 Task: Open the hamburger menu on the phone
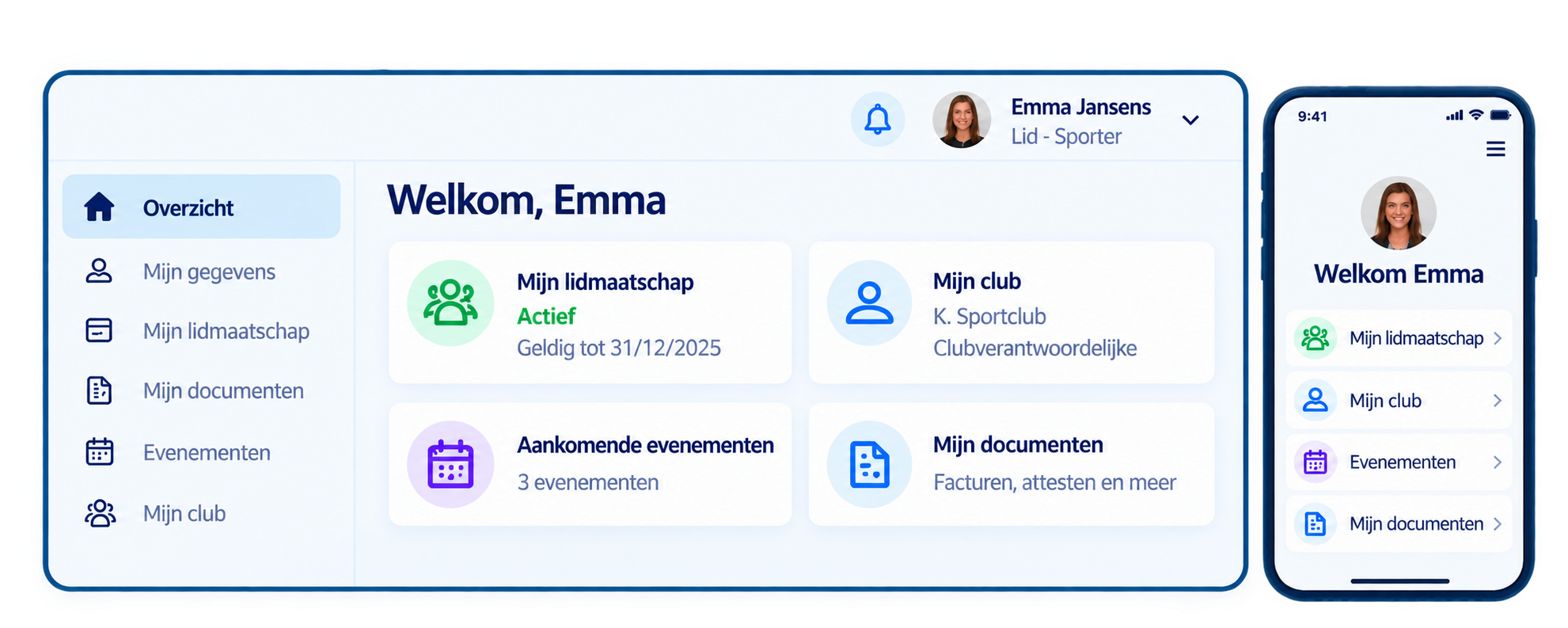(x=1495, y=149)
